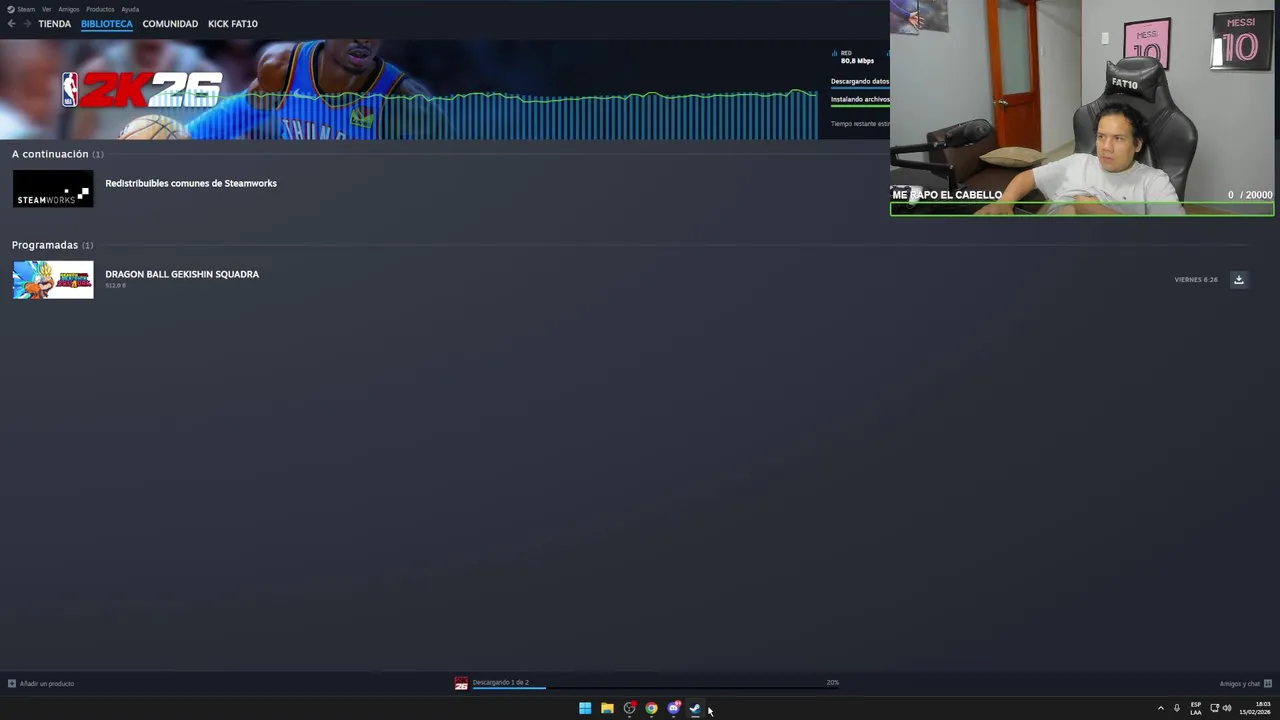Click the Instalando archivos status line
This screenshot has width=1280, height=720.
(860, 99)
